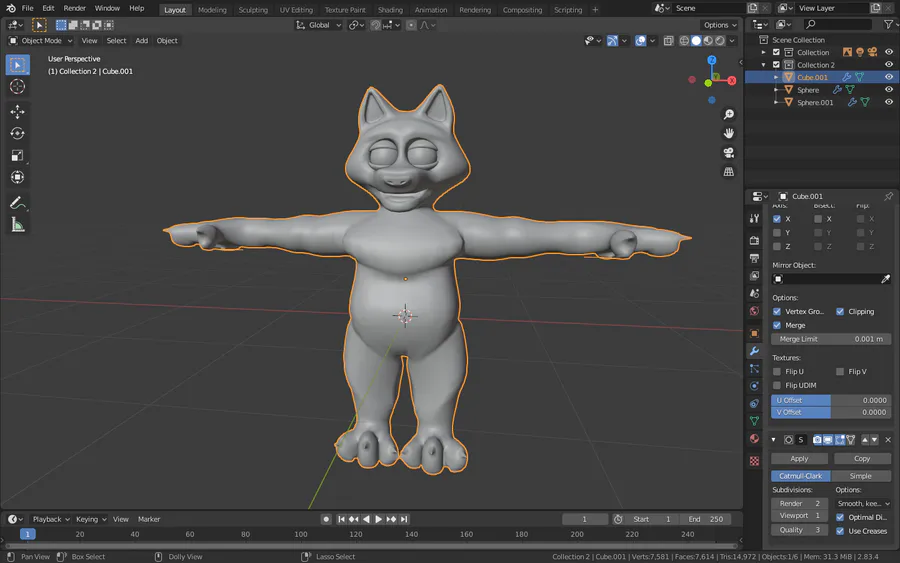Apply the subdivision modifier
Screen dimensions: 900x563
pyautogui.click(x=799, y=459)
